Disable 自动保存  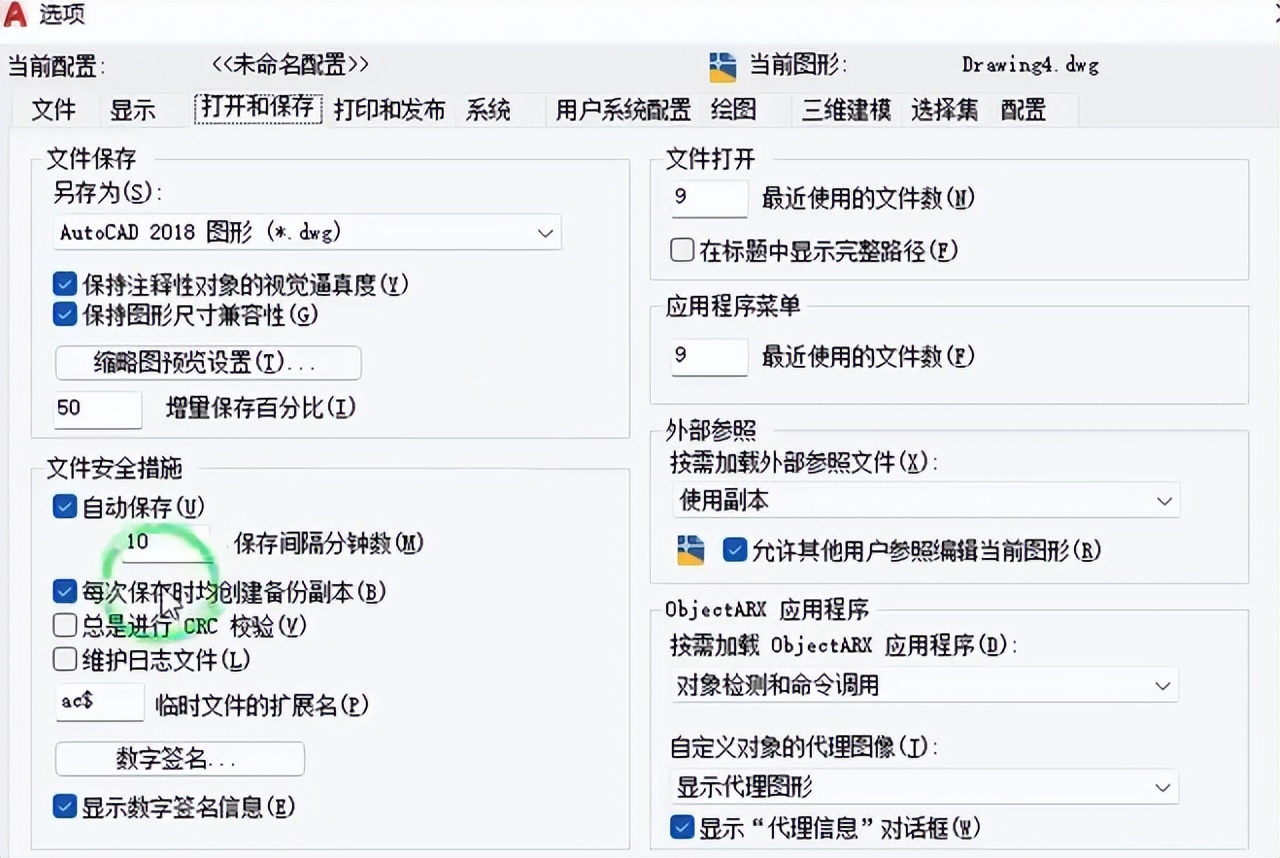pos(64,506)
